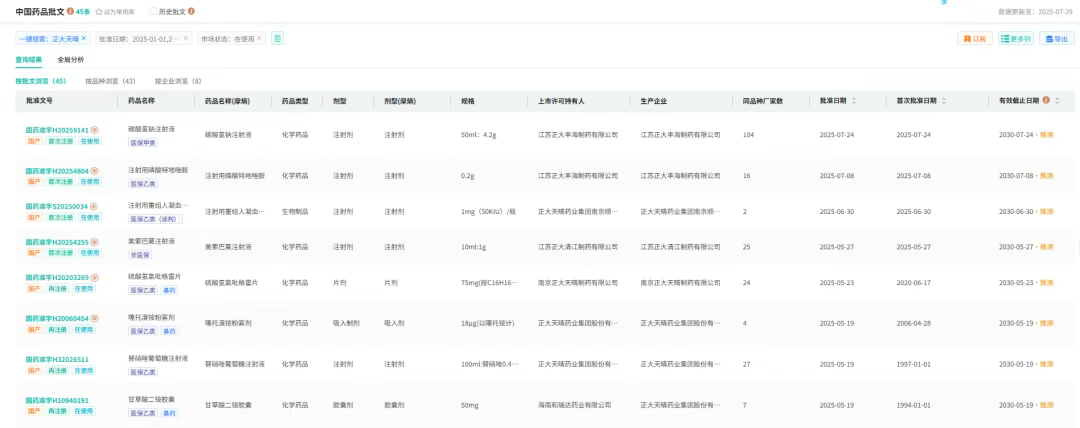Viewport: 1080px width, 428px height.
Task: Click the badge icon beside 国药准字H20258141
Action: point(95,130)
